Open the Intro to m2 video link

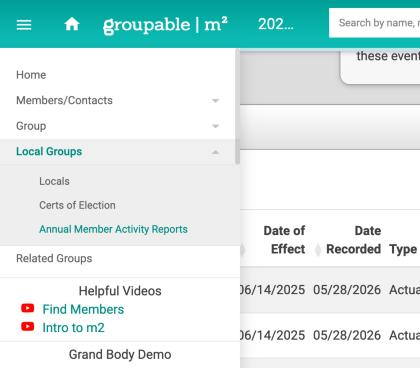[73, 328]
